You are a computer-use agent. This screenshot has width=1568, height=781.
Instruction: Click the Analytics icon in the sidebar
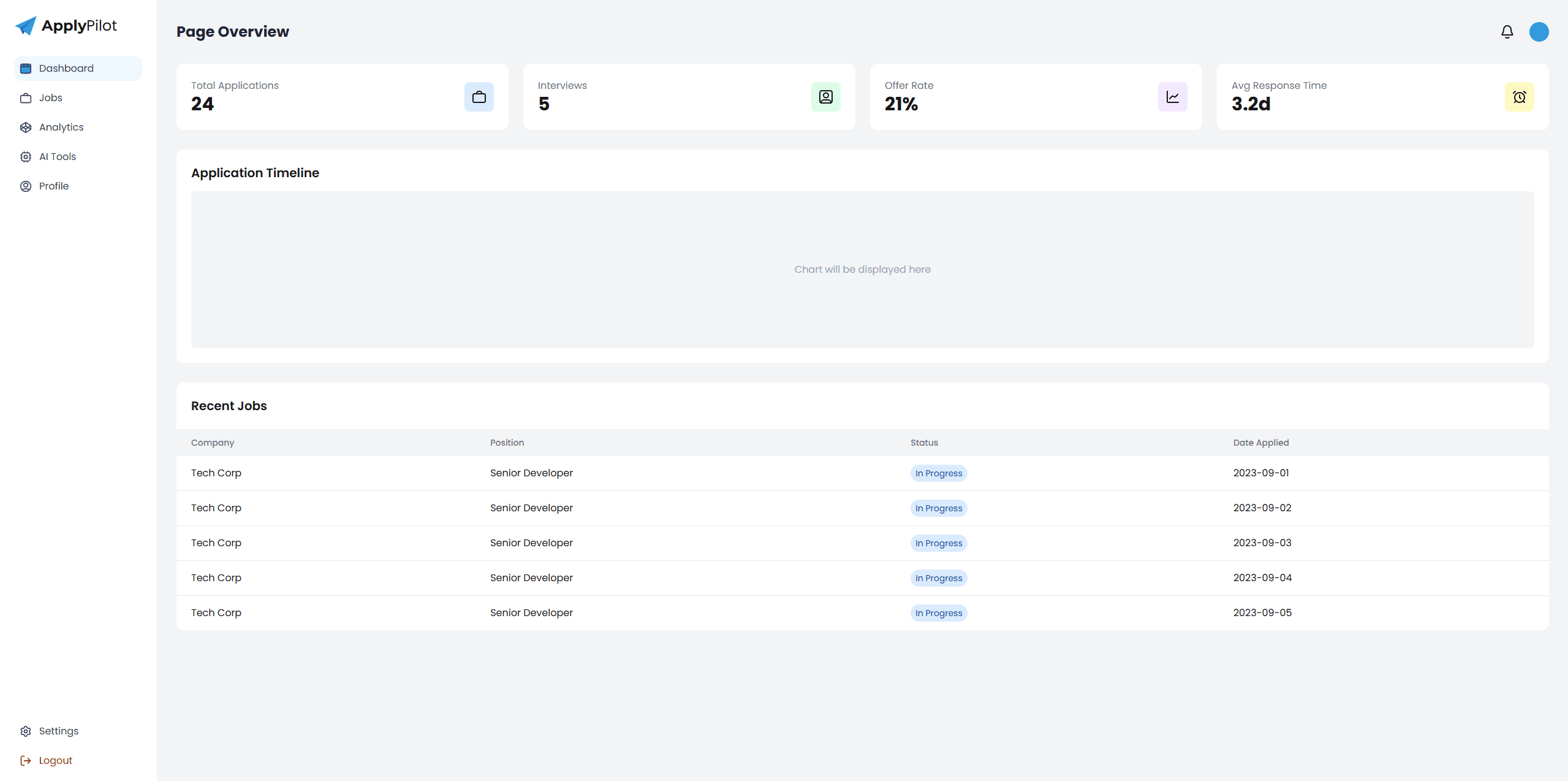tap(25, 127)
